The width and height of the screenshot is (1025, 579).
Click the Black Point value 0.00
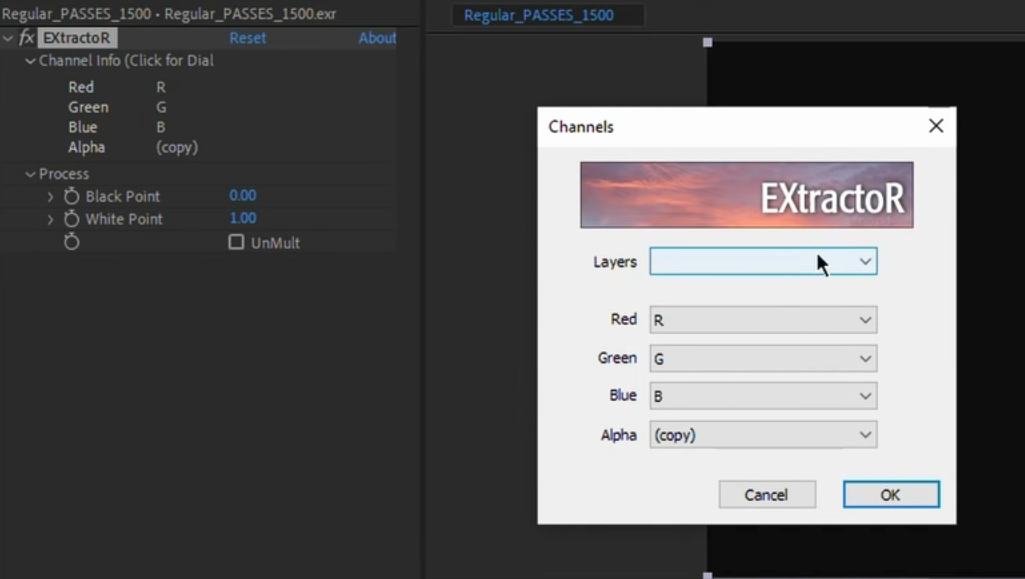tap(243, 195)
